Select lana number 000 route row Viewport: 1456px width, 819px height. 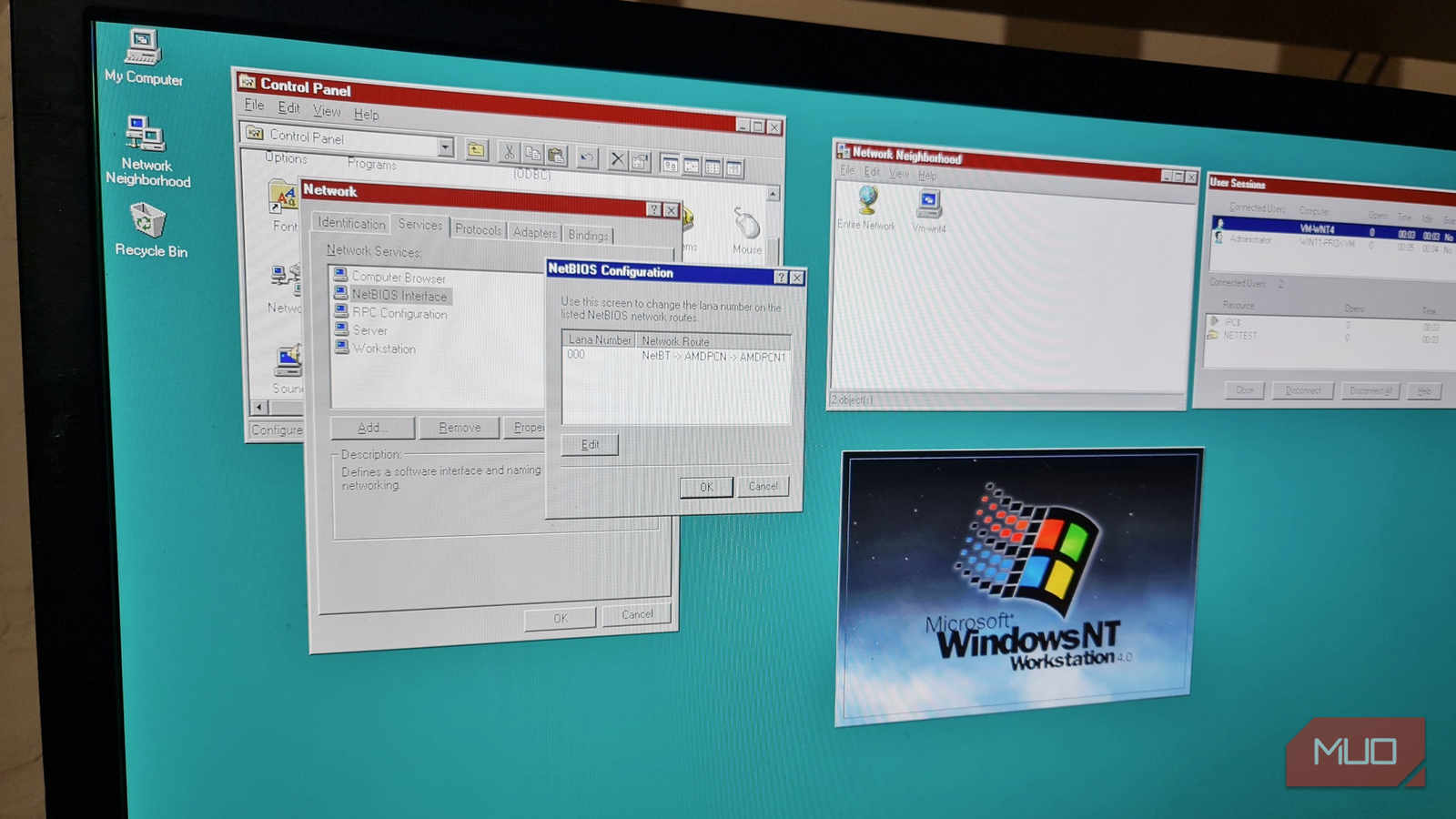(x=676, y=356)
